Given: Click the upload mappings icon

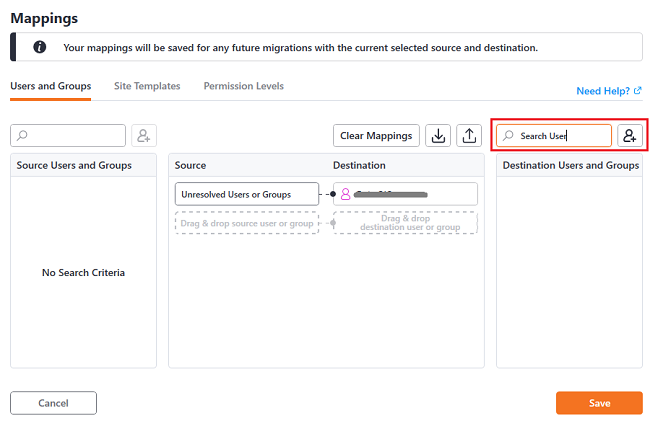Looking at the screenshot, I should [x=470, y=136].
